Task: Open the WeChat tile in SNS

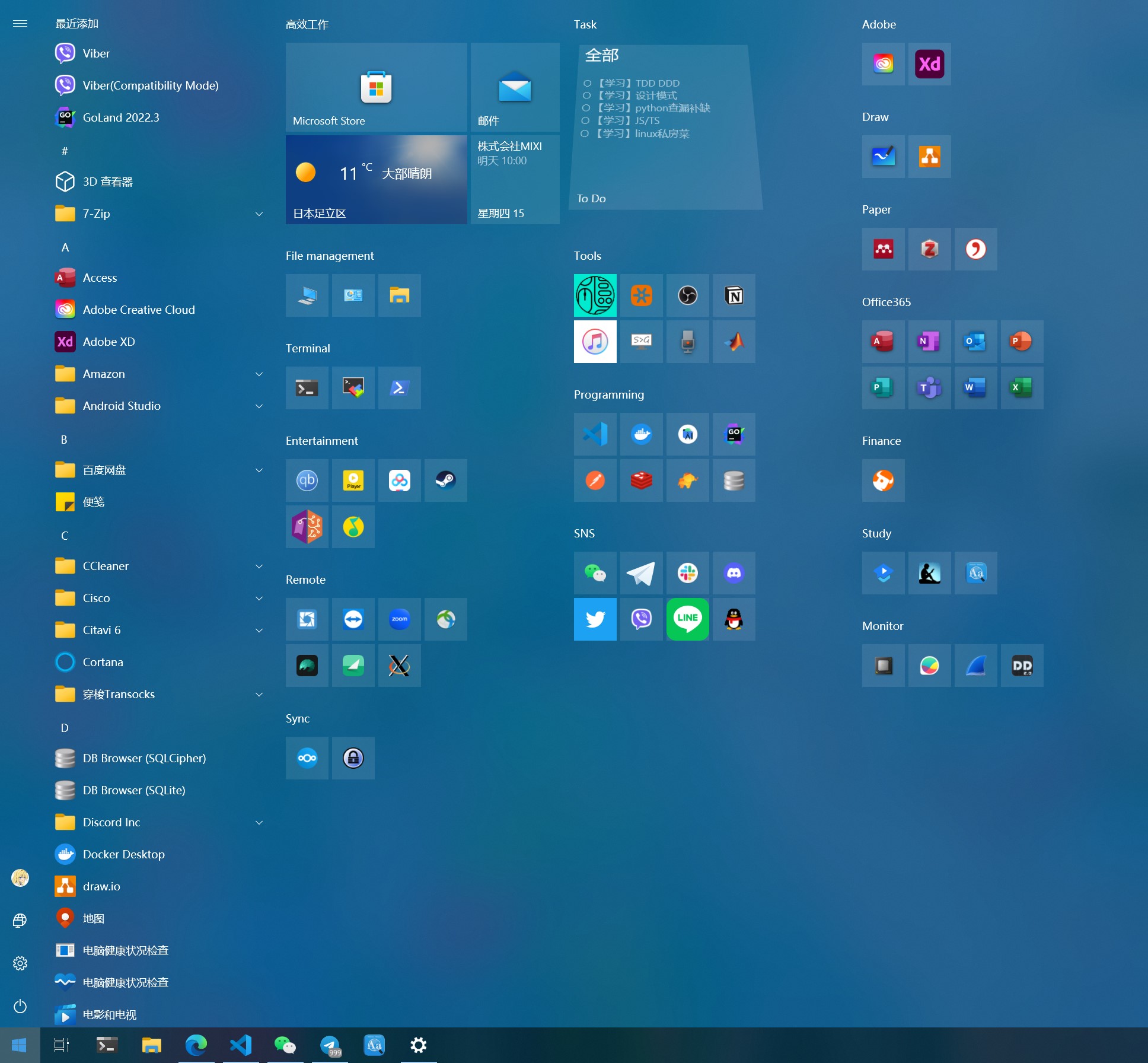Action: [x=595, y=573]
